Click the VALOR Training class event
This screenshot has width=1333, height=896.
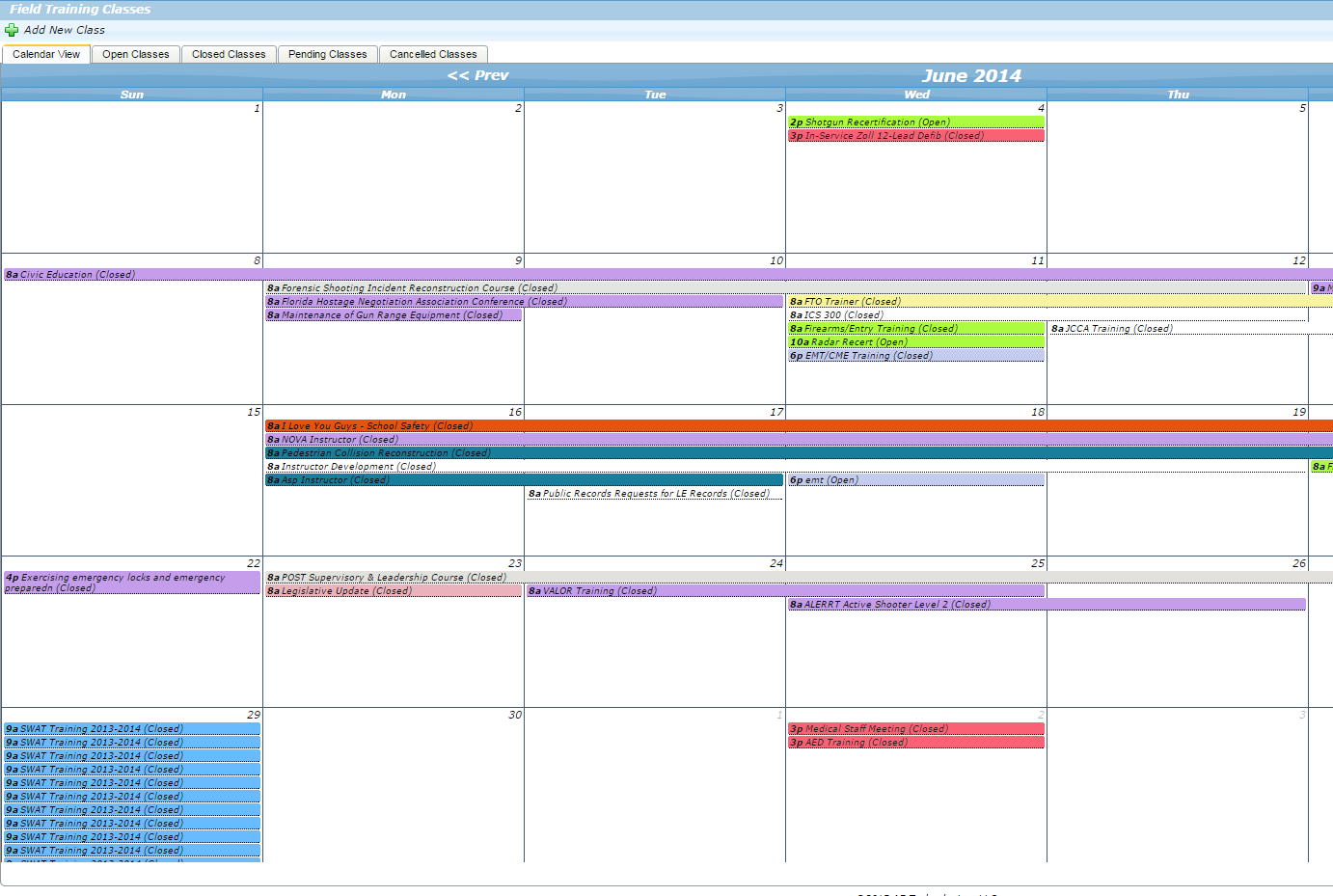coord(599,591)
